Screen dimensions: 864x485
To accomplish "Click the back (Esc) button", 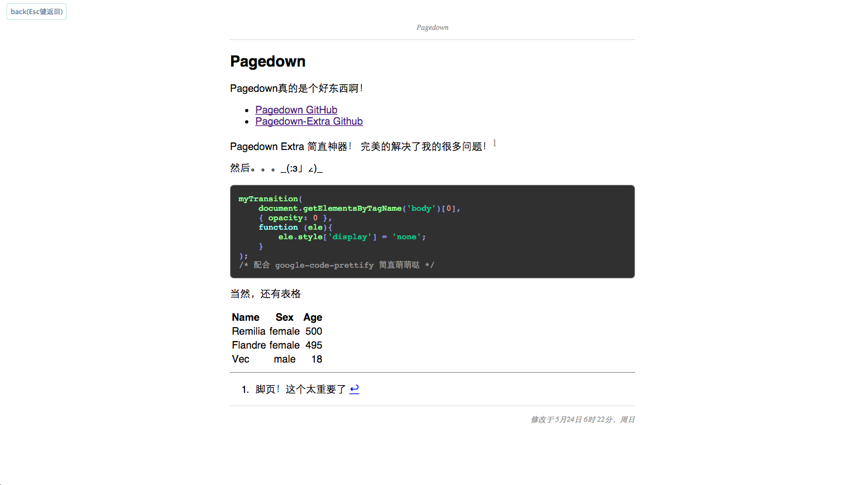I will [36, 12].
